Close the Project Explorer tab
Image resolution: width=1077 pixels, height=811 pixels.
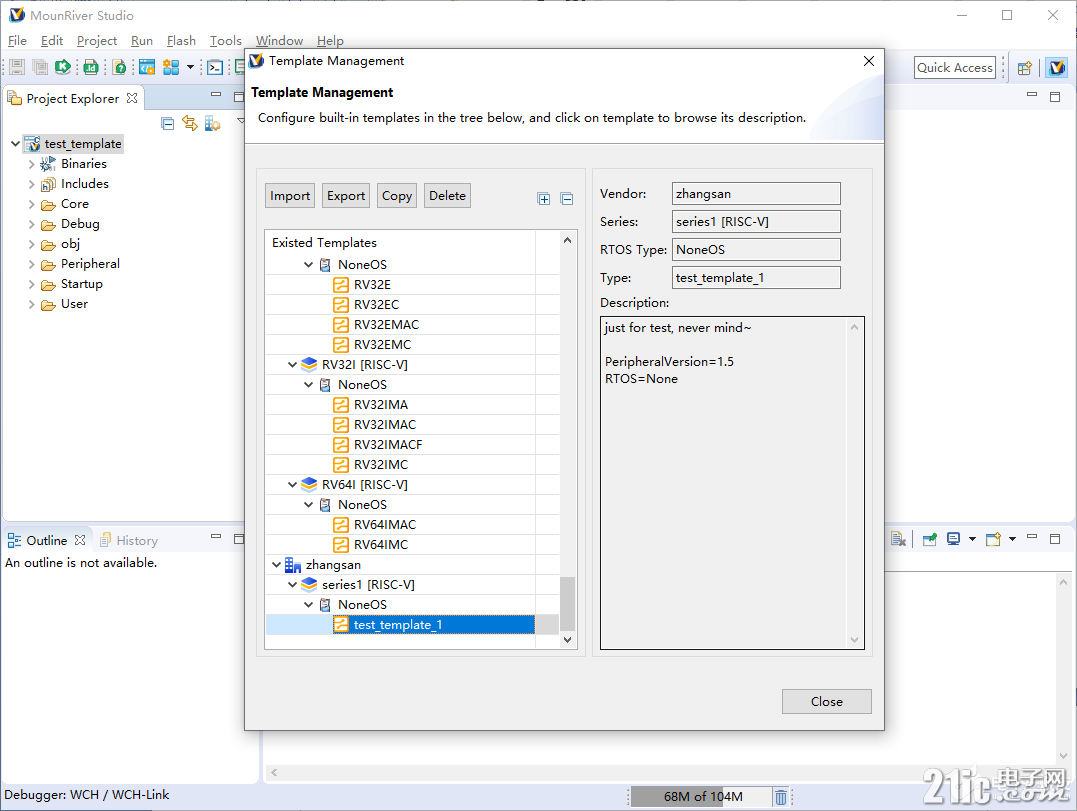(132, 98)
